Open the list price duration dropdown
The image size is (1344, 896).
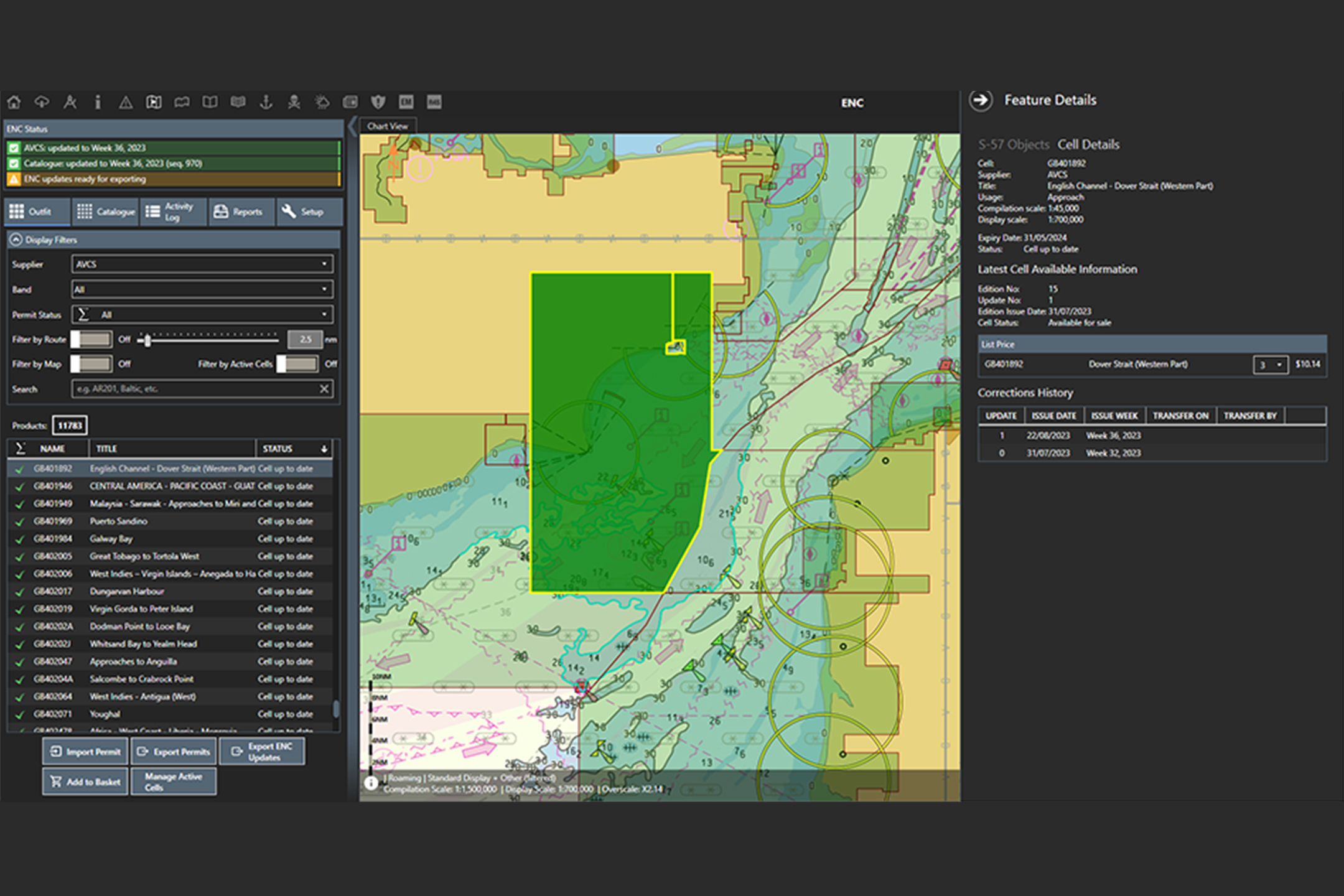pyautogui.click(x=1270, y=365)
